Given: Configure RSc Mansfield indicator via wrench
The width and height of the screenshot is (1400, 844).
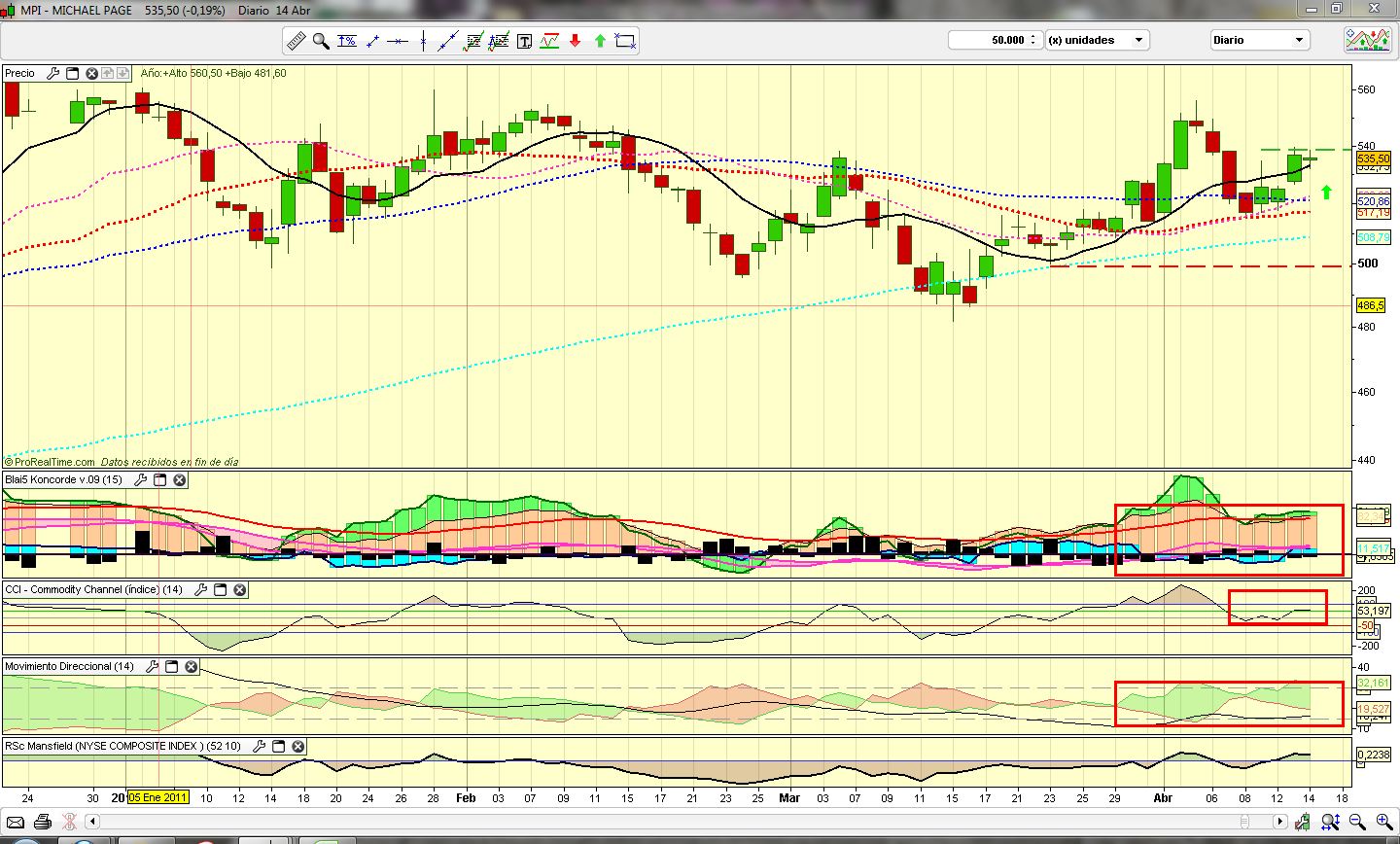Looking at the screenshot, I should tap(260, 746).
